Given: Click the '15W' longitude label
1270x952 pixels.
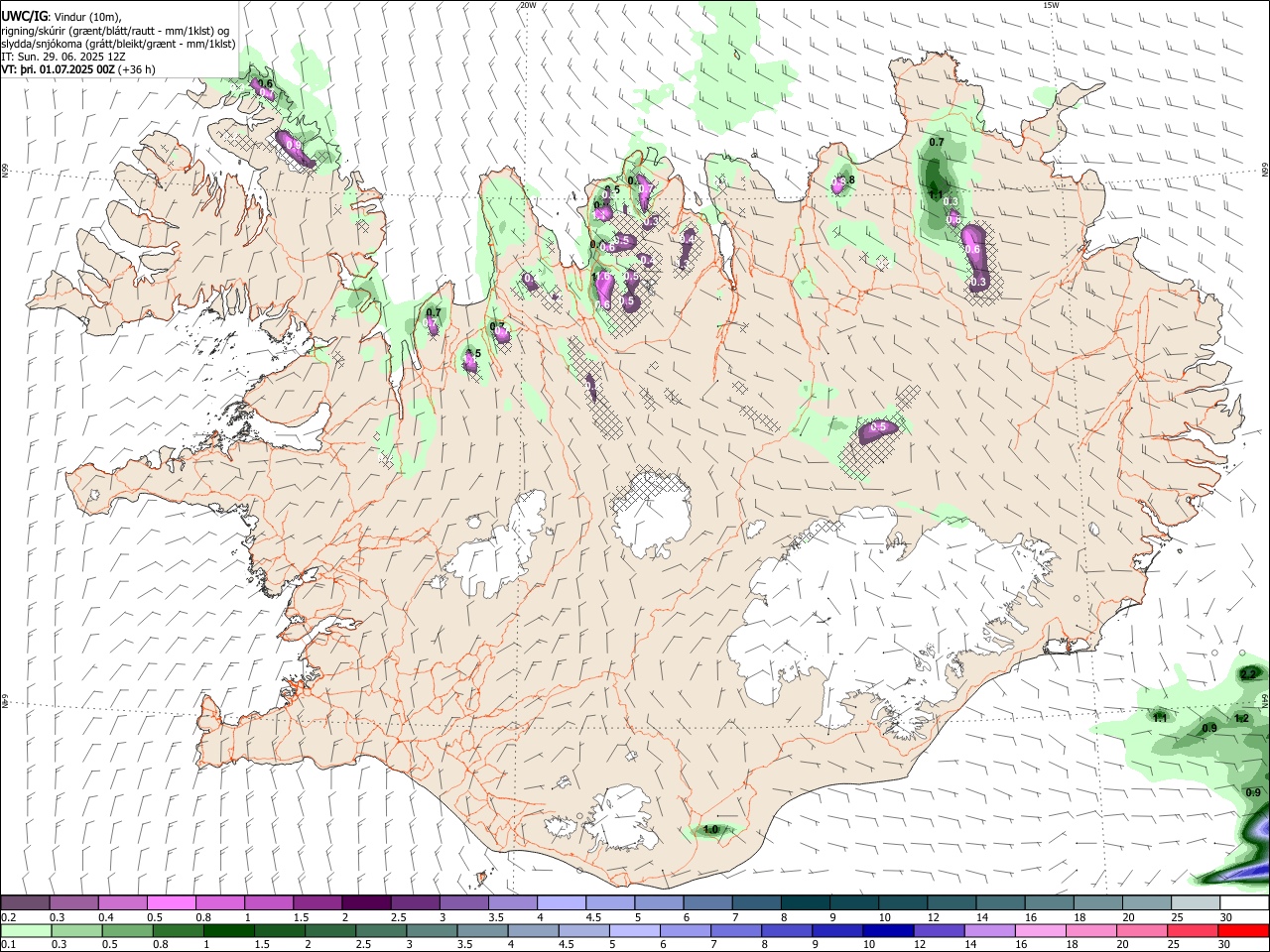Looking at the screenshot, I should click(x=1051, y=5).
